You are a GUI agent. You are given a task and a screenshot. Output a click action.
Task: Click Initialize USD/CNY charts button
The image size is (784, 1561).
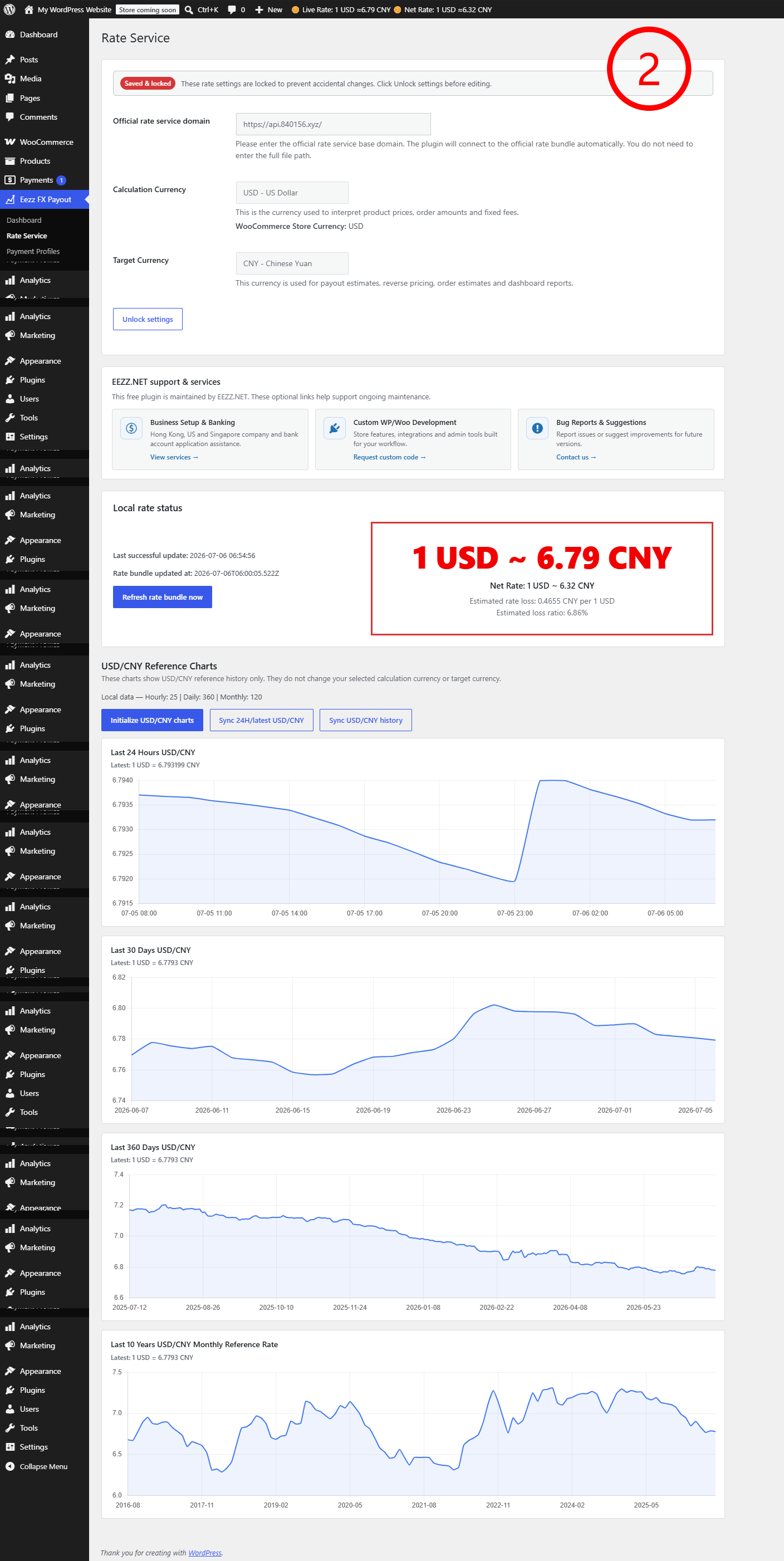[x=152, y=720]
